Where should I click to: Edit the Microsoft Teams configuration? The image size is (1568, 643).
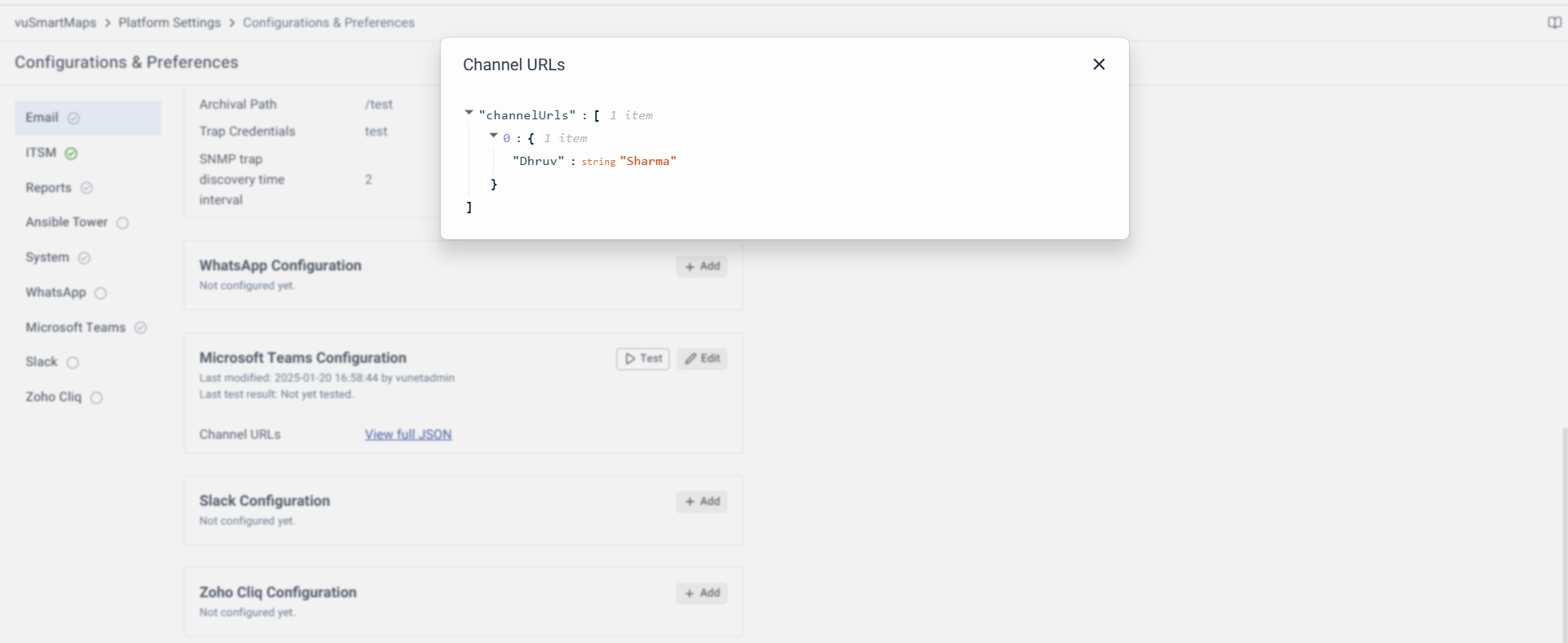702,359
